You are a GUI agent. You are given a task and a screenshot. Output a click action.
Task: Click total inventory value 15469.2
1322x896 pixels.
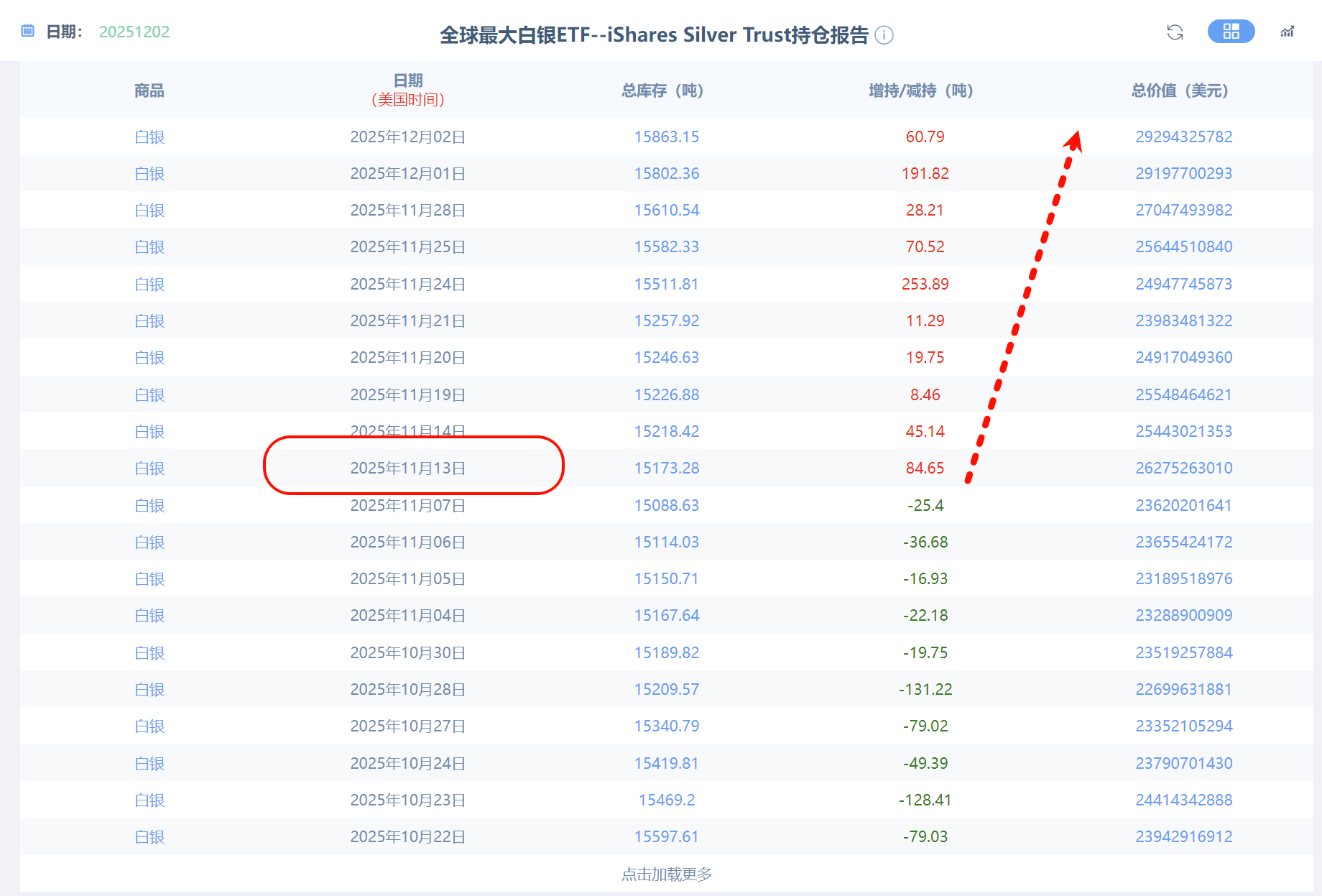click(667, 800)
